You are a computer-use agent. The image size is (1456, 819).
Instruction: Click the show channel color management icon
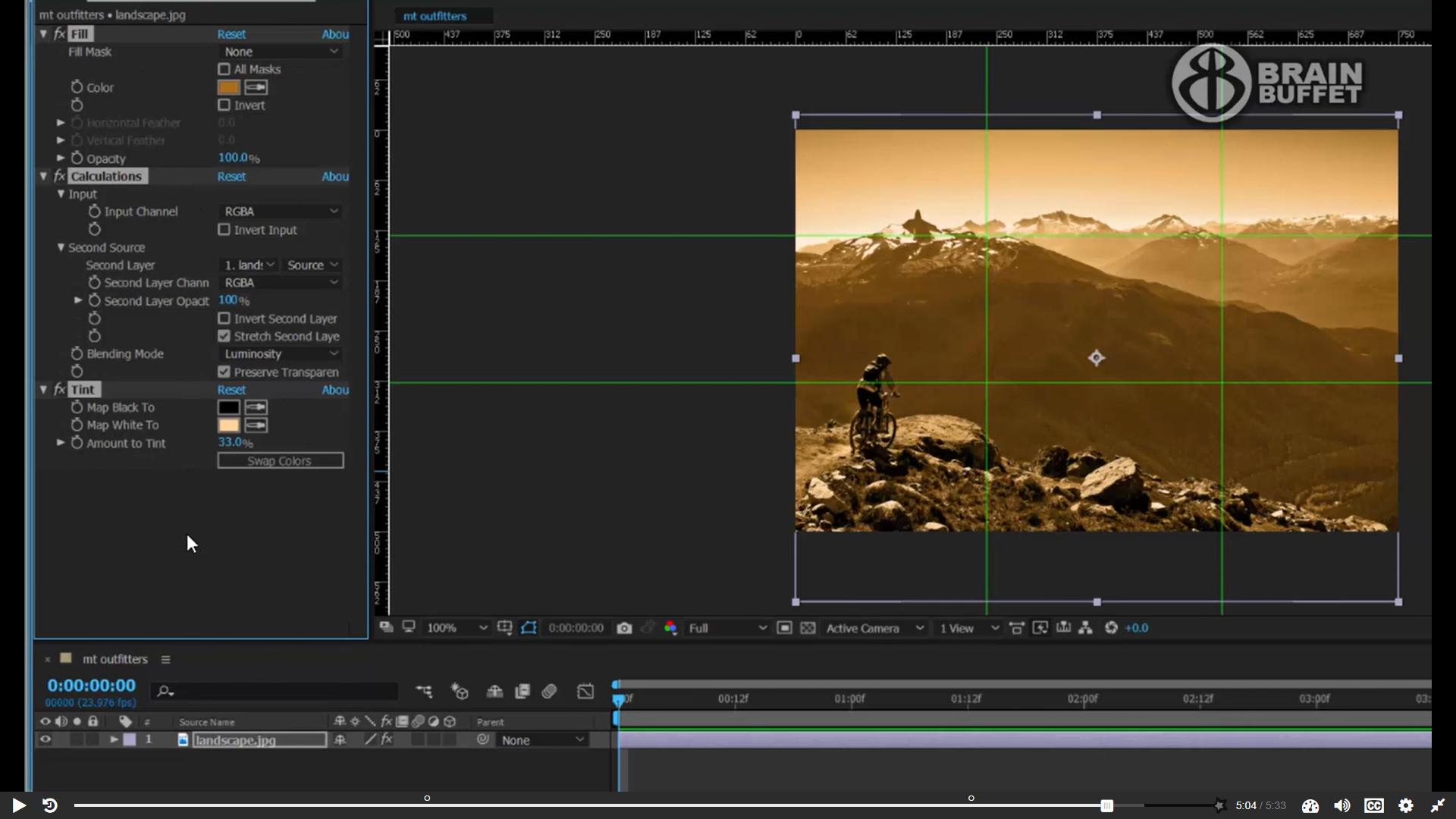670,628
